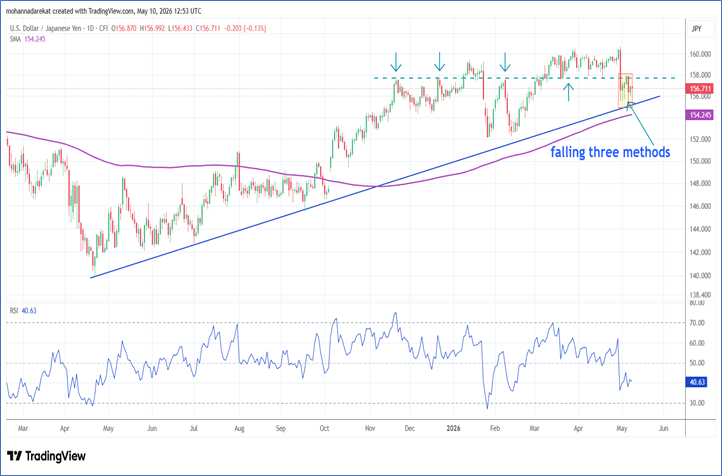
Task: Click the 148.000 price axis label
Action: click(x=700, y=184)
